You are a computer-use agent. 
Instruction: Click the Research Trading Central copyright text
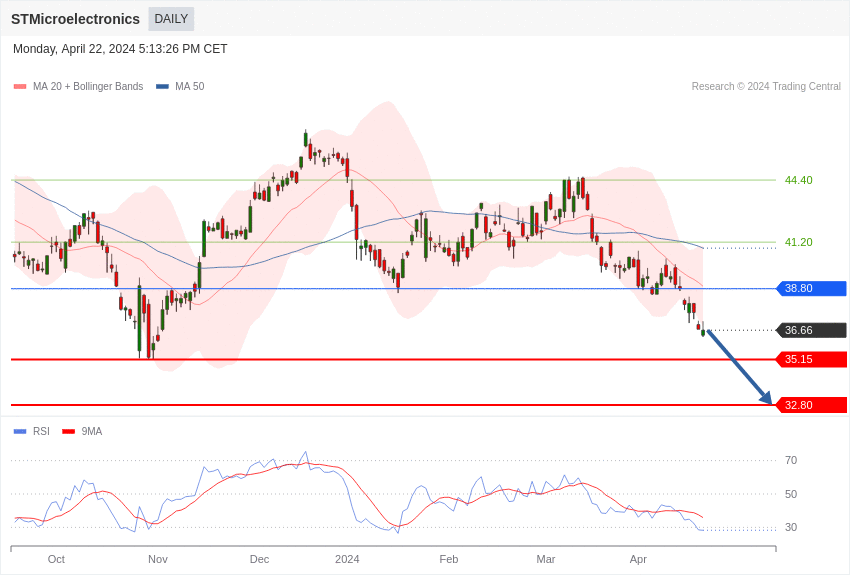coord(766,87)
